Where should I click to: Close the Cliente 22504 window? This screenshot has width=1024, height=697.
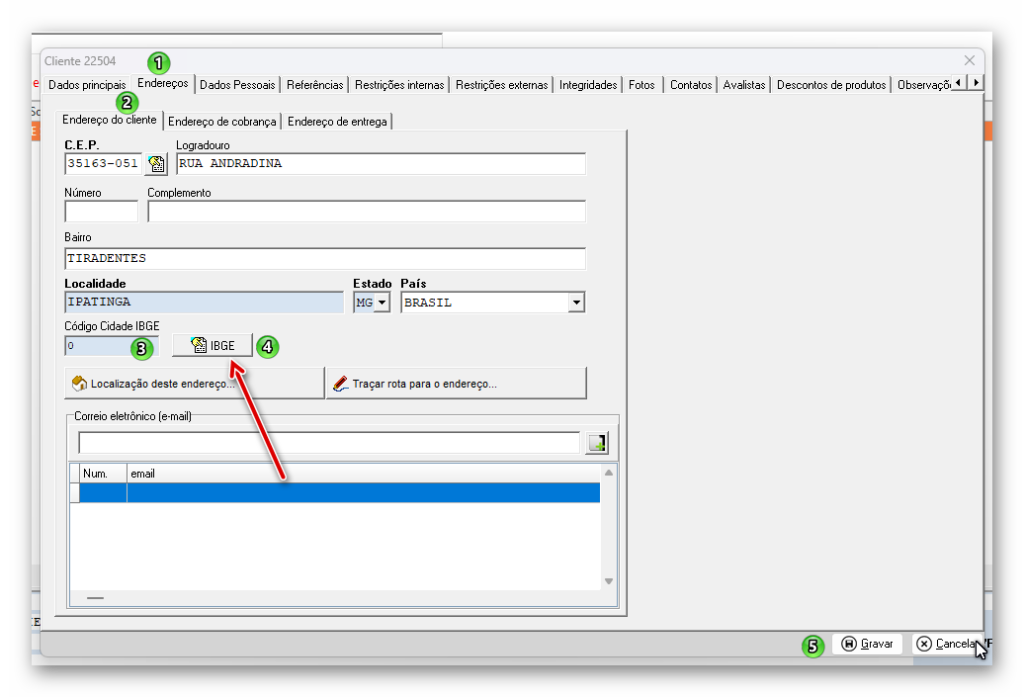pos(969,61)
